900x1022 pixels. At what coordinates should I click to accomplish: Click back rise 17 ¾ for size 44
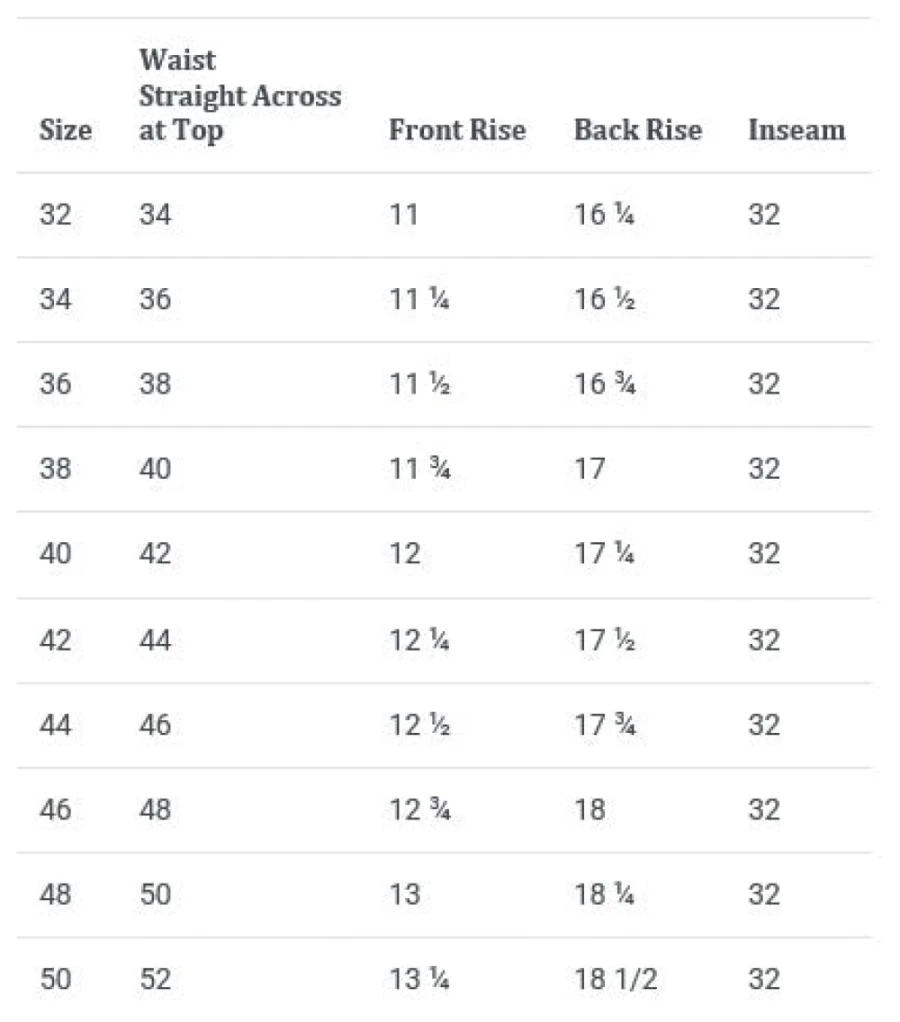point(605,725)
